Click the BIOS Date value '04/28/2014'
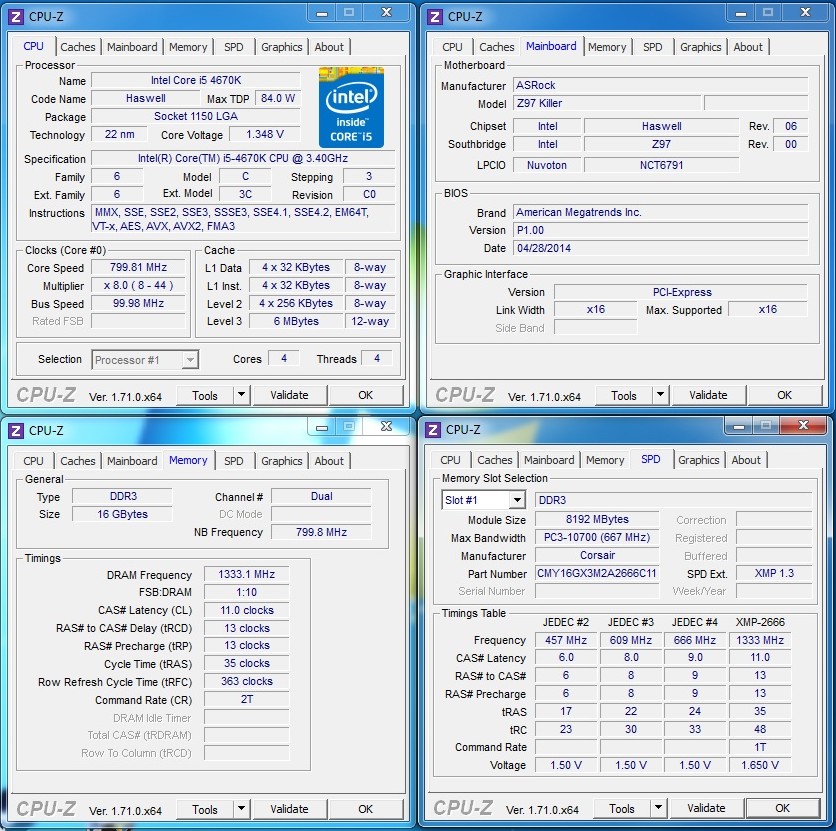 tap(660, 248)
